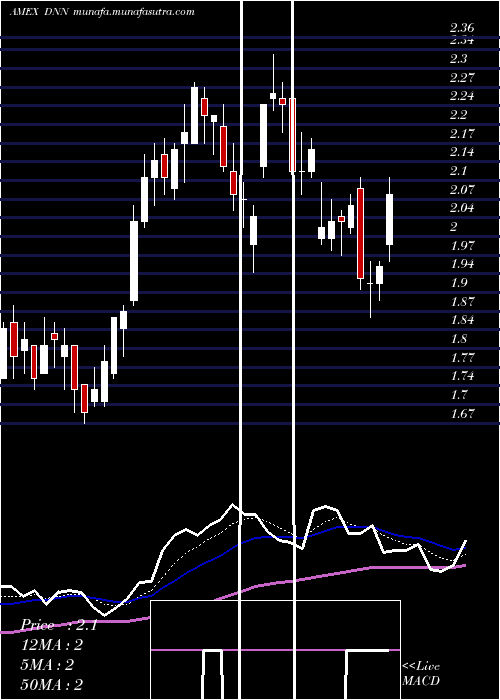Click the 1.87 price axis label
This screenshot has width=500, height=700.
[462, 300]
